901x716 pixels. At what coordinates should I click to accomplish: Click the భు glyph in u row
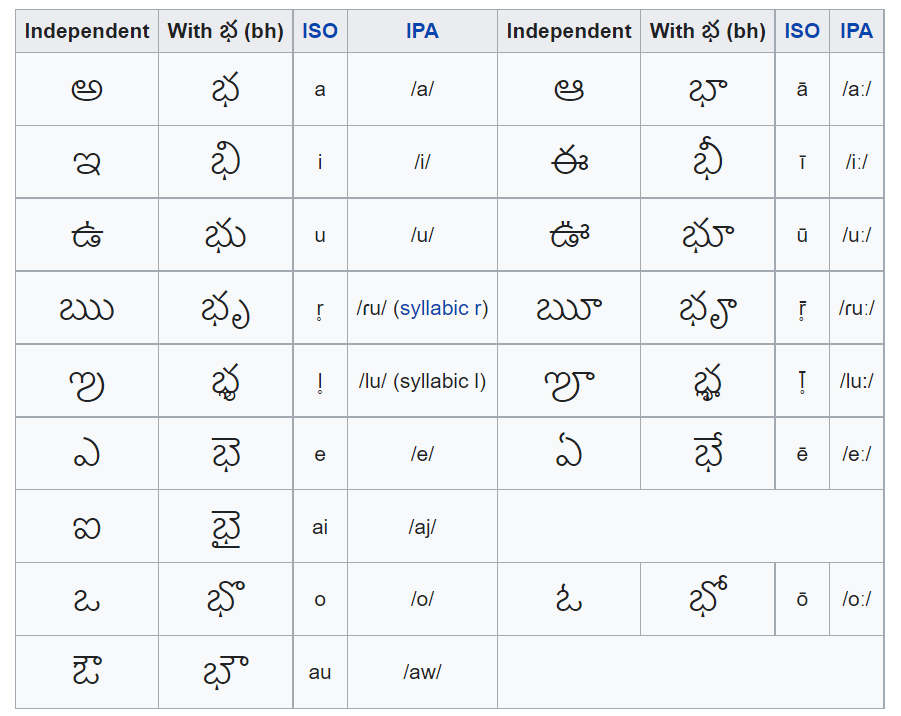tap(225, 235)
